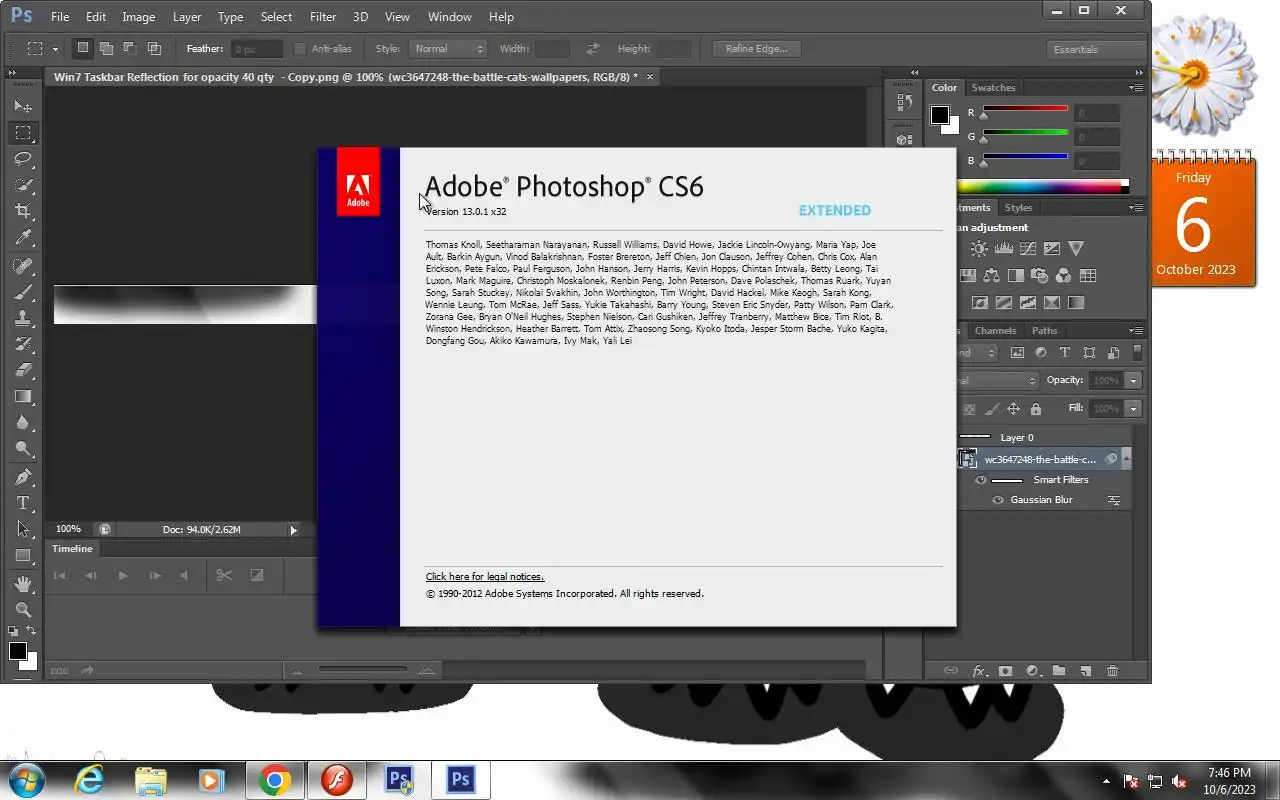Click the Refine Edge button

pos(757,48)
